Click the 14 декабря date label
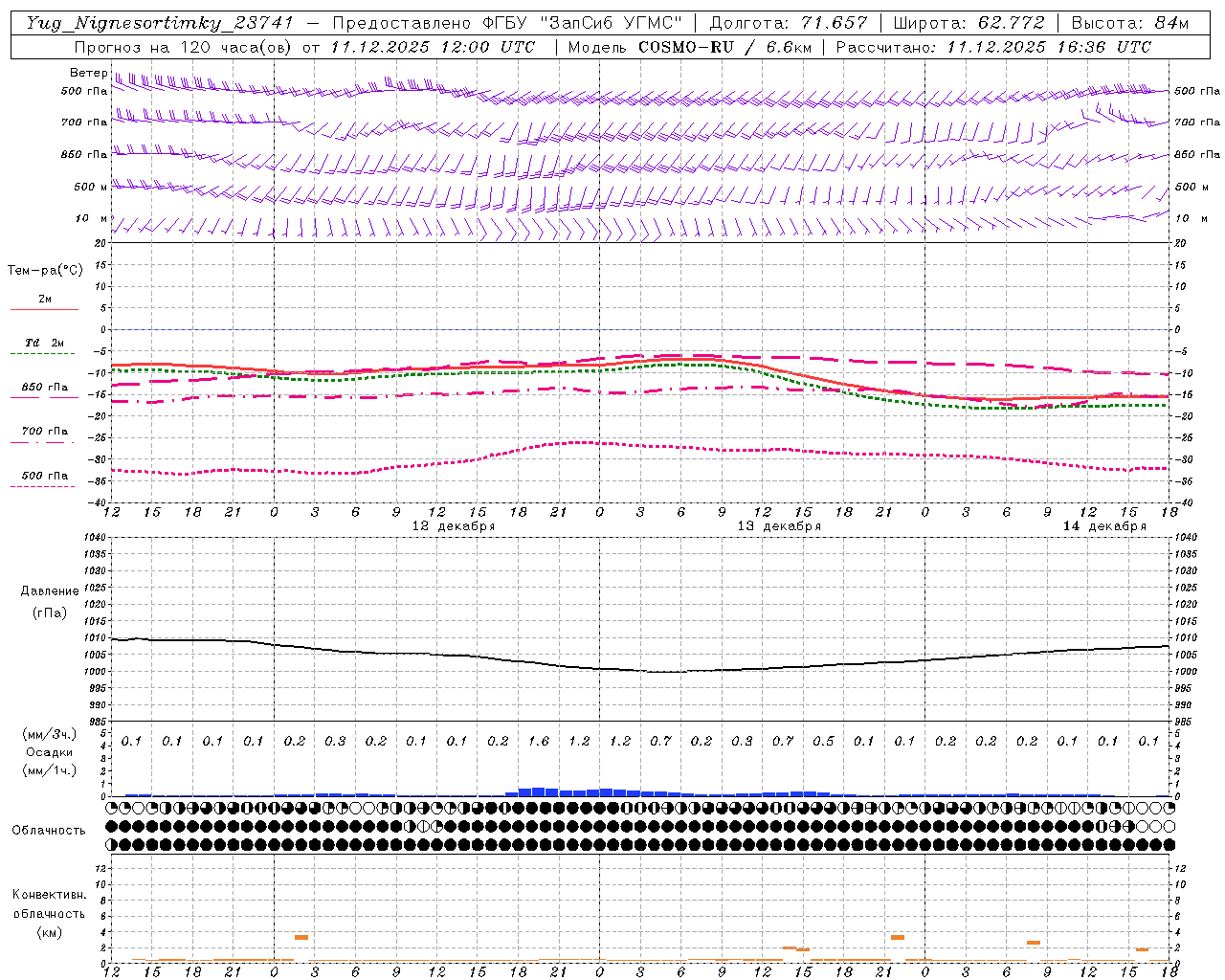Image resolution: width=1225 pixels, height=980 pixels. point(1104,526)
